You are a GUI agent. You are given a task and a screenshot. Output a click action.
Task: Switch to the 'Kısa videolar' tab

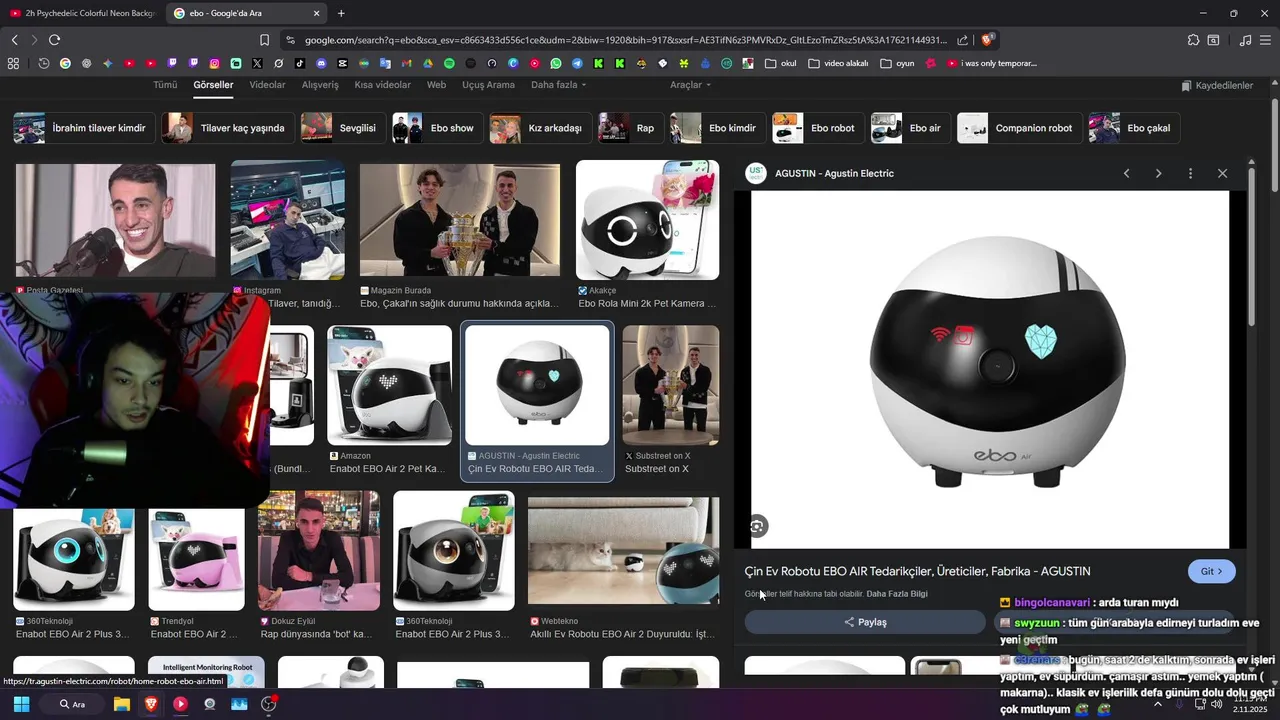coord(382,85)
